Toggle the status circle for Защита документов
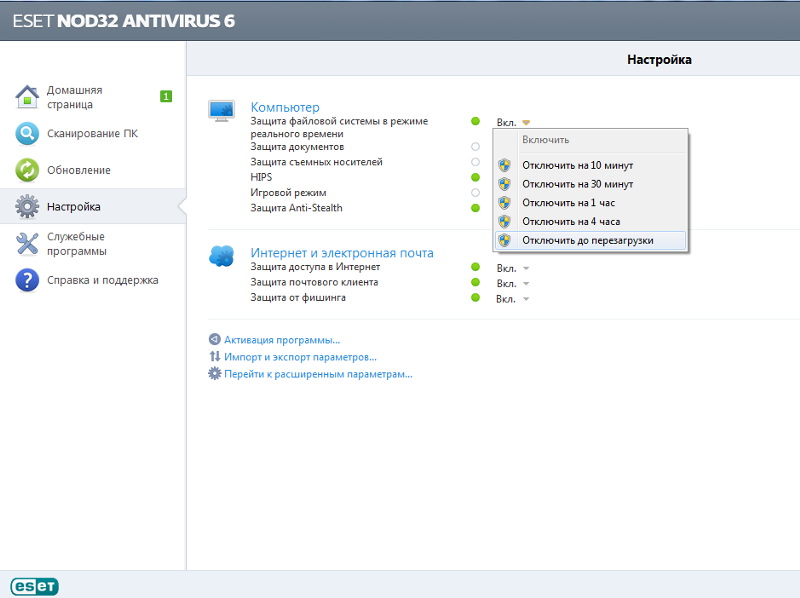 pos(476,146)
